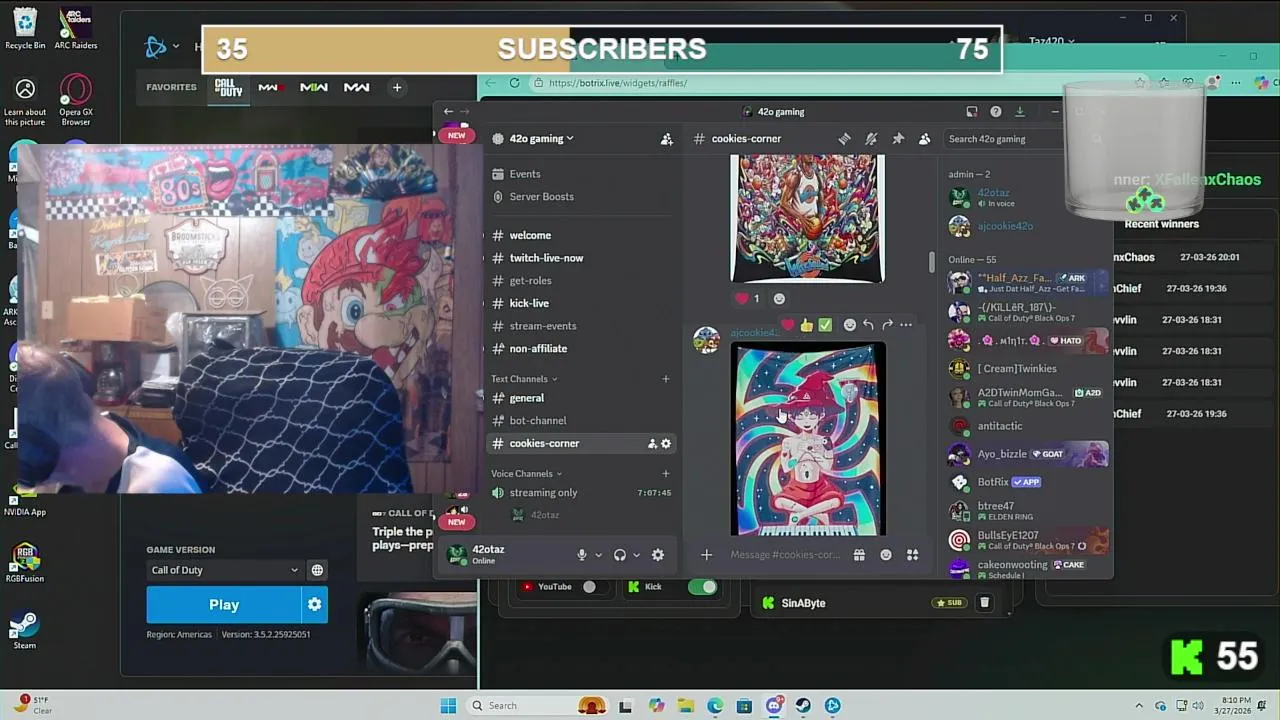Open the basketball player artwork image
1280x720 pixels.
point(808,219)
